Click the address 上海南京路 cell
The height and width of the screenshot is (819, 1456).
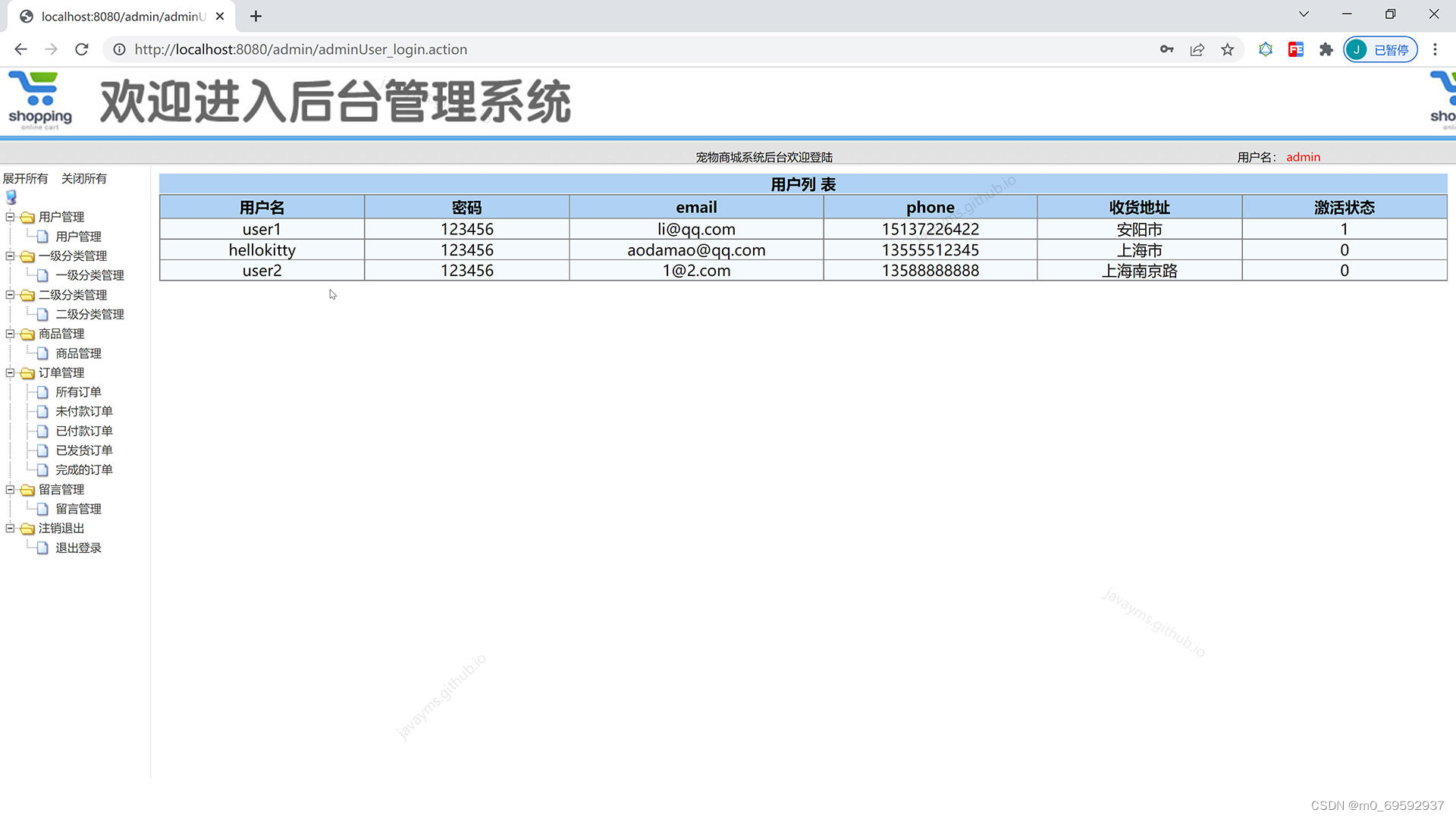[1139, 270]
